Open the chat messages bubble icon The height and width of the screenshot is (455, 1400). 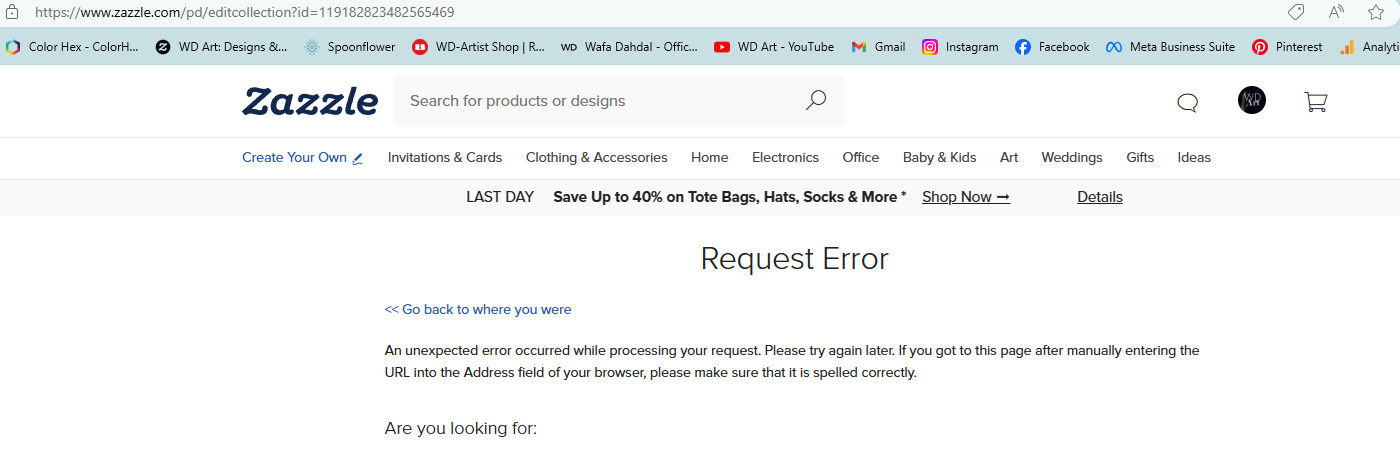1187,102
